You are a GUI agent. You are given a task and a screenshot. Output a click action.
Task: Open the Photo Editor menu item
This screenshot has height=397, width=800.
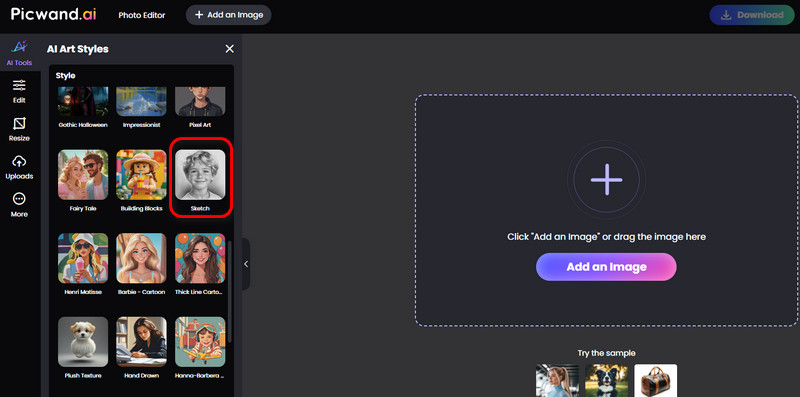click(x=142, y=15)
